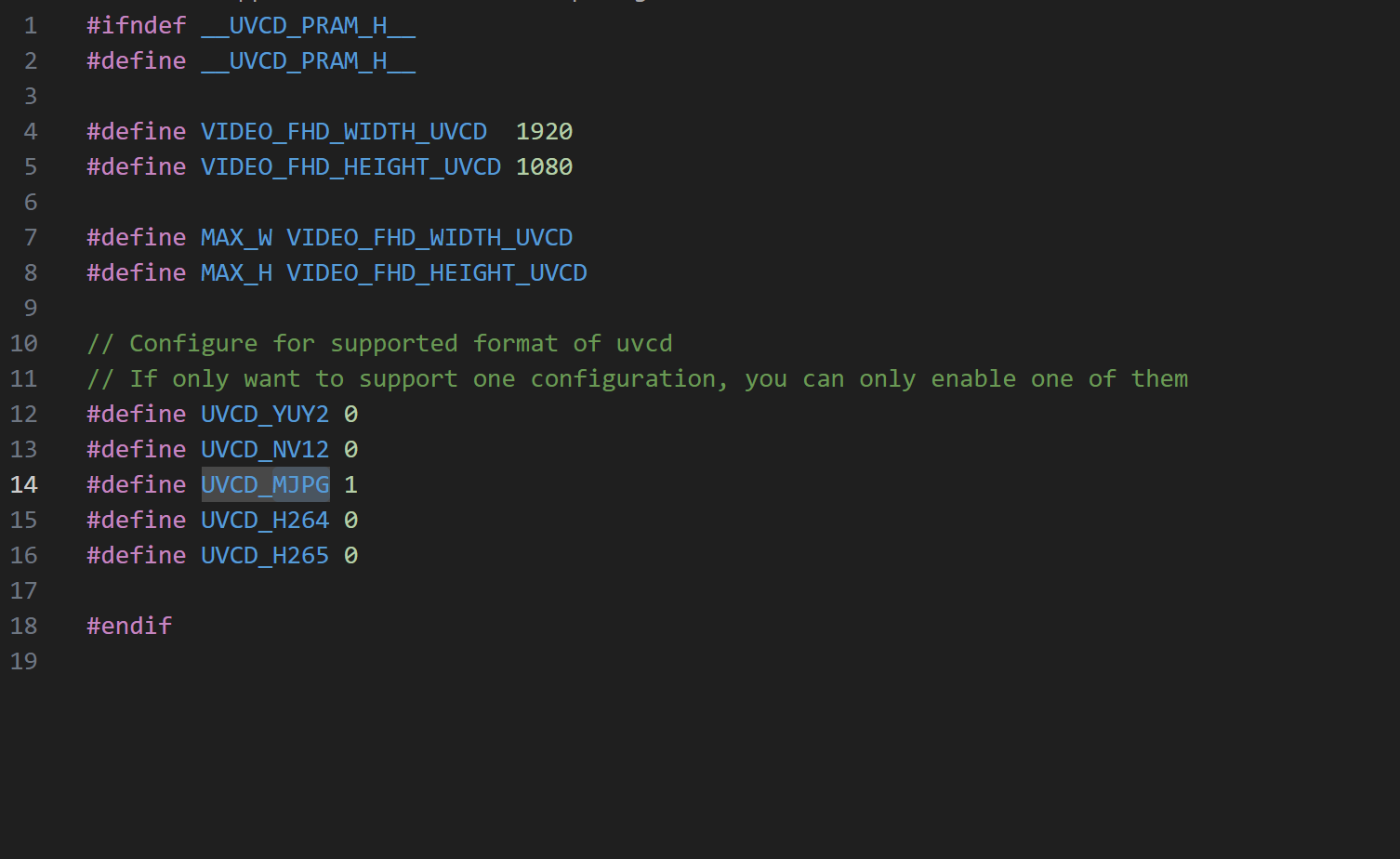Click the value 0 after UVCD_NV12
The width and height of the screenshot is (1400, 859).
tap(350, 449)
